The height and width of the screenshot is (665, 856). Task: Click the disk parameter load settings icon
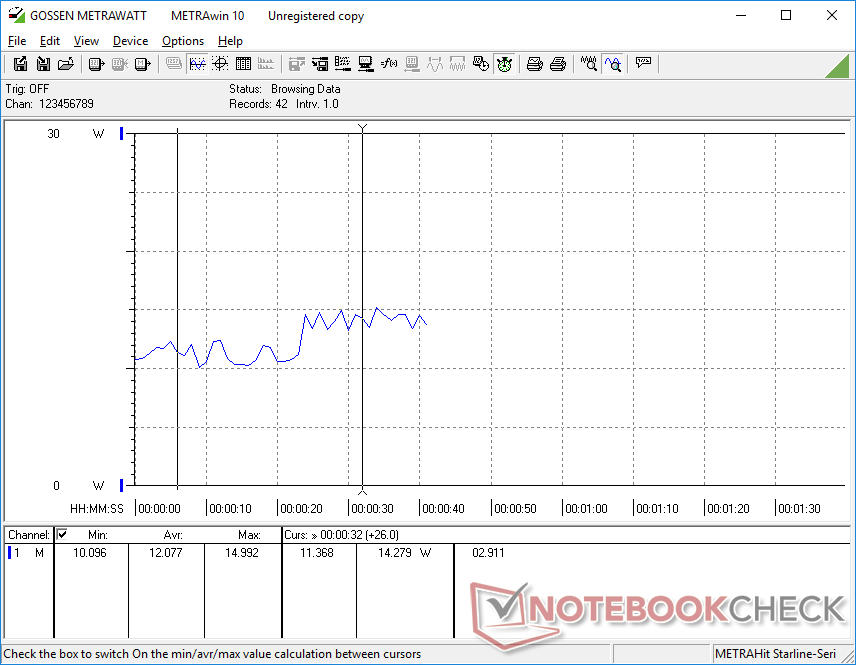320,64
